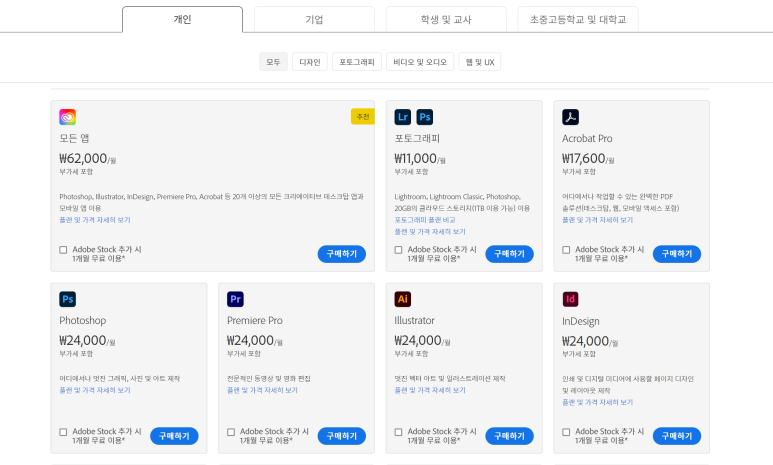Enable Adobe Stock add-on for Illustrator
The height and width of the screenshot is (465, 773).
point(398,432)
